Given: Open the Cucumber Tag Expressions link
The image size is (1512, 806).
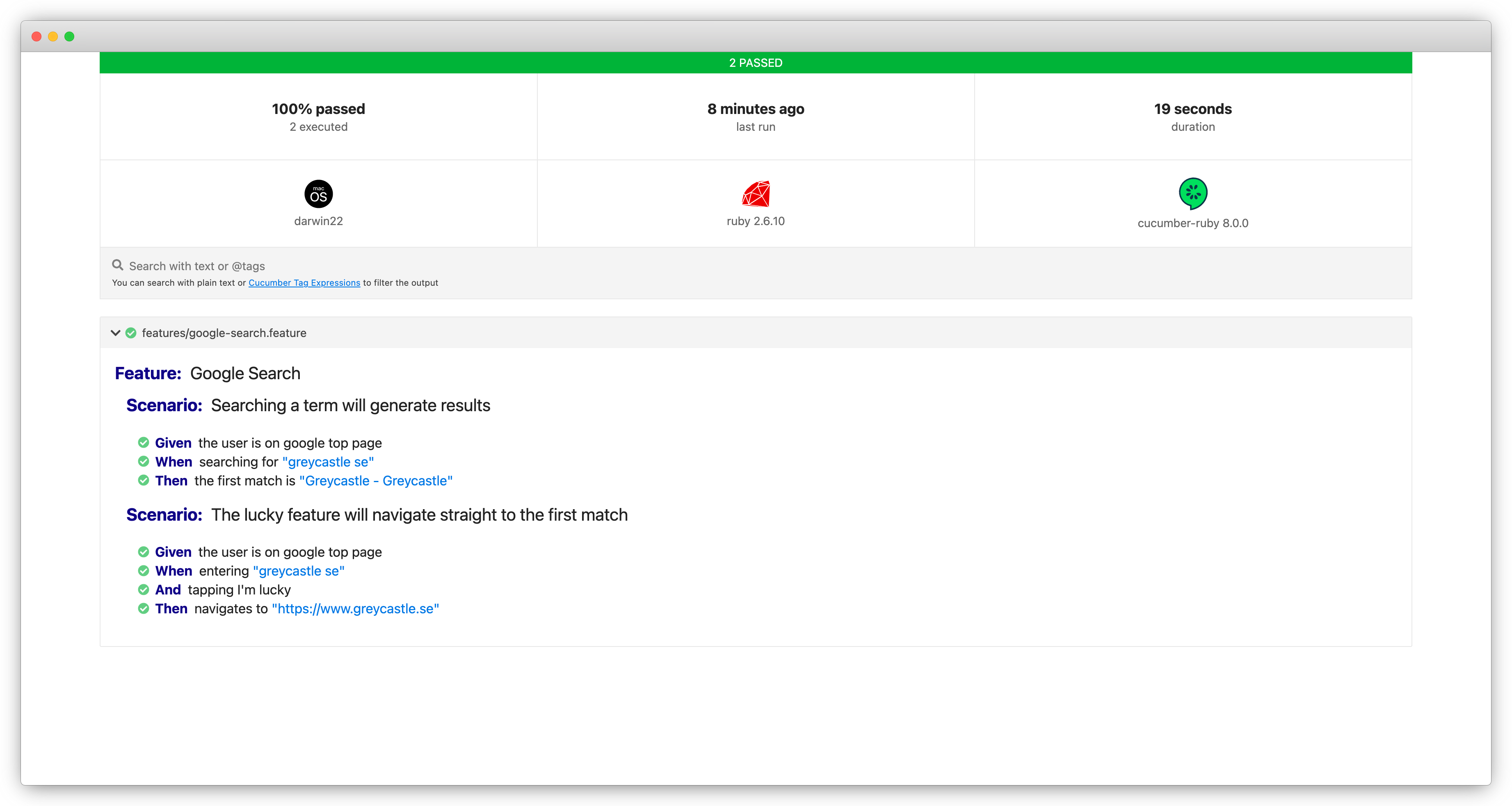Looking at the screenshot, I should pos(304,283).
